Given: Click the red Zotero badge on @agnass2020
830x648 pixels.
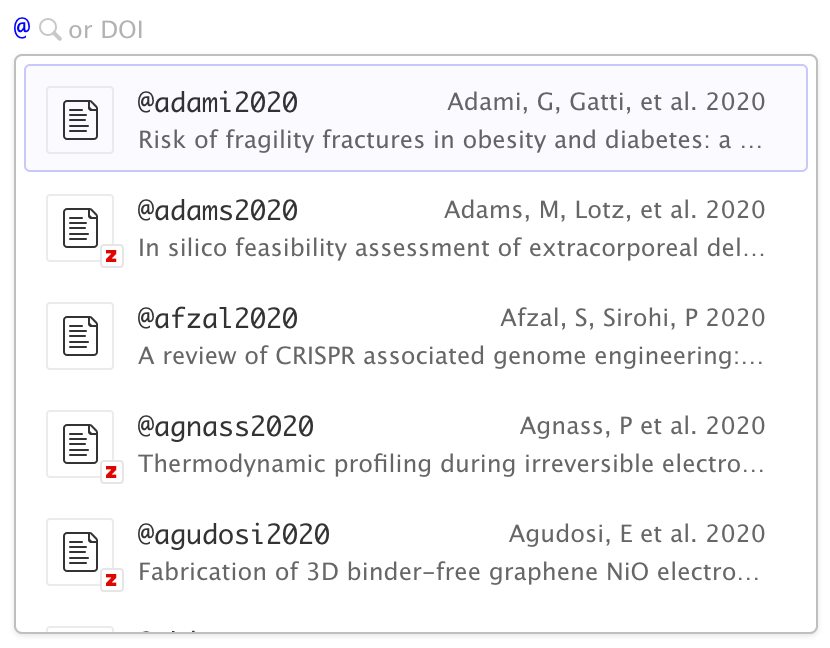Looking at the screenshot, I should point(112,471).
